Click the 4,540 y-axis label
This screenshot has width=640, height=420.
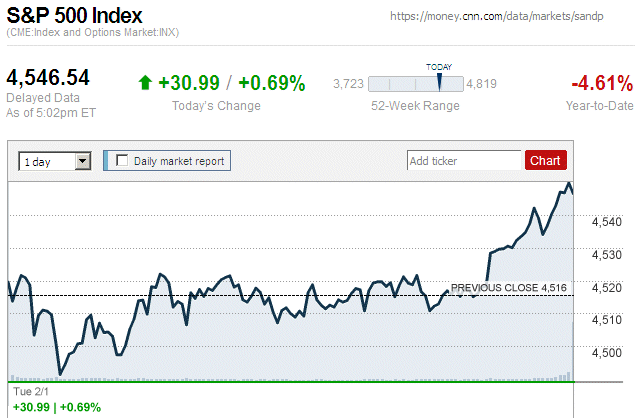(608, 222)
